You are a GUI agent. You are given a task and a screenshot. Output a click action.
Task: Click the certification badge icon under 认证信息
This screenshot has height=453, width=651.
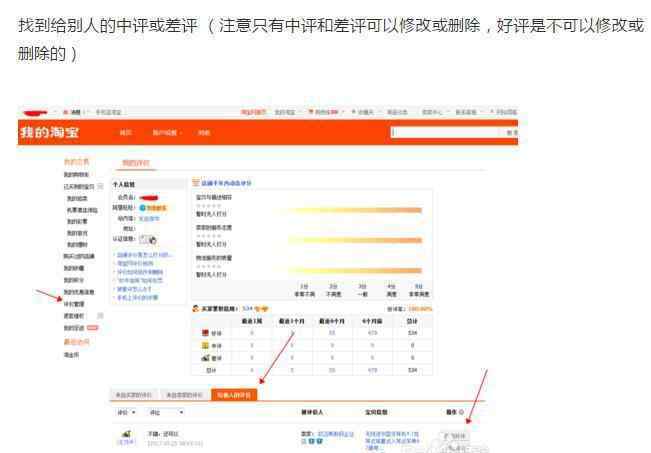[x=148, y=240]
